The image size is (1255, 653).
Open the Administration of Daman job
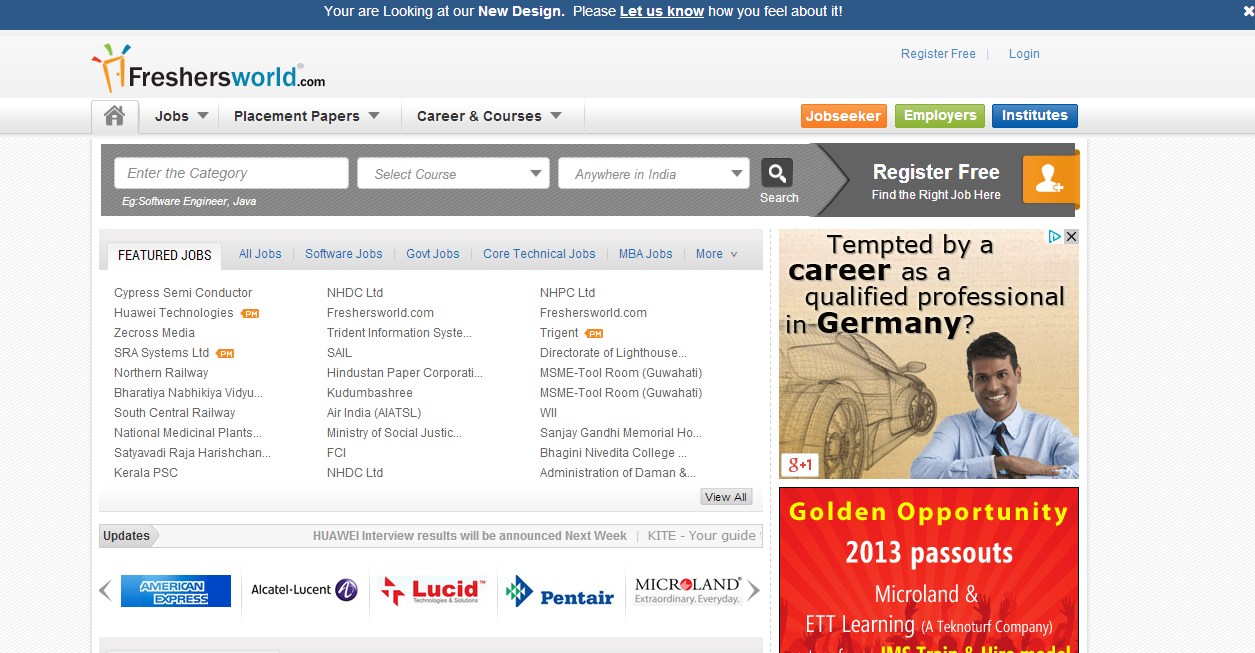tap(618, 473)
